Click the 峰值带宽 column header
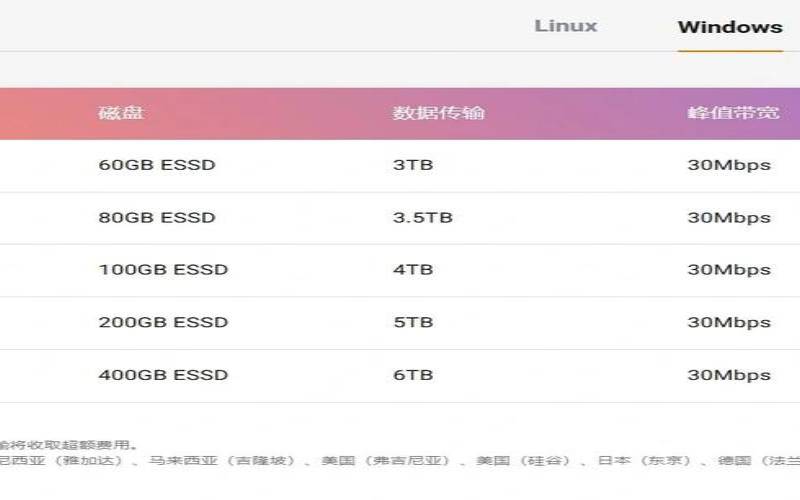 point(733,112)
